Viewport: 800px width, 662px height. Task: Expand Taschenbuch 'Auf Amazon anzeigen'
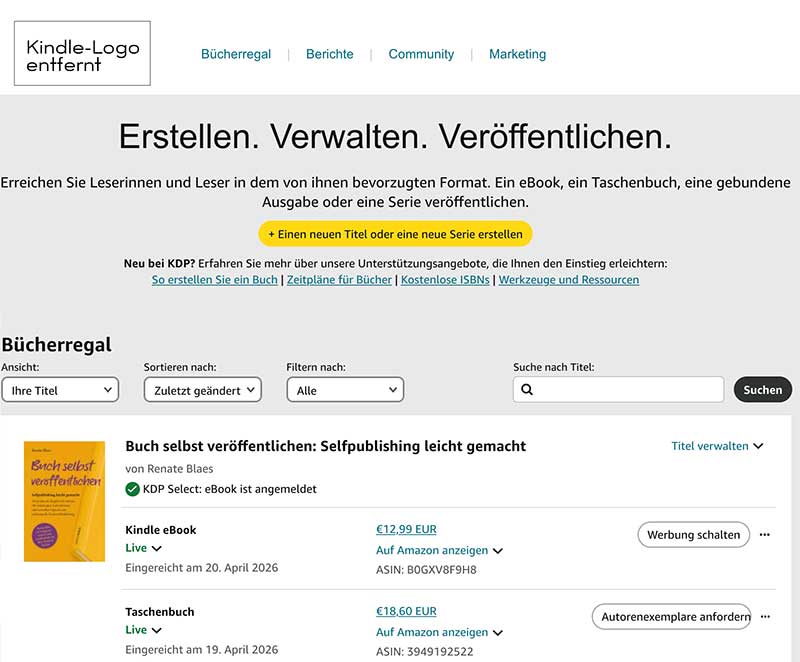coord(439,632)
